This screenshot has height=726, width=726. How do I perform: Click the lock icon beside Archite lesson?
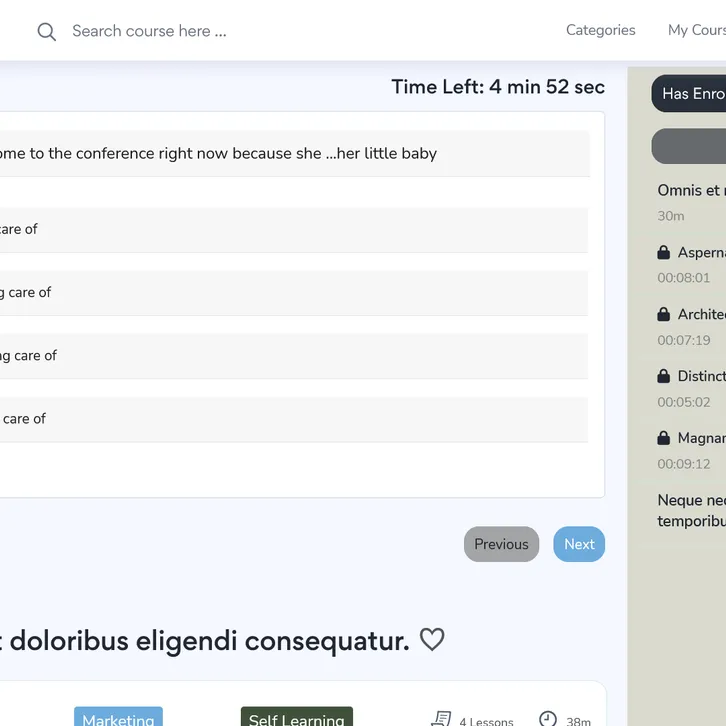663,315
